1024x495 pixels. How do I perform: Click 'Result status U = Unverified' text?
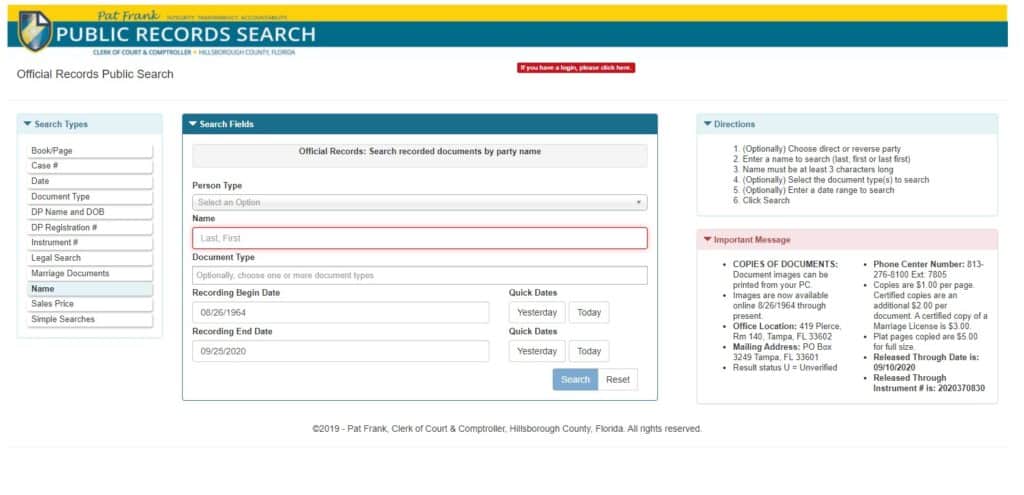point(785,368)
